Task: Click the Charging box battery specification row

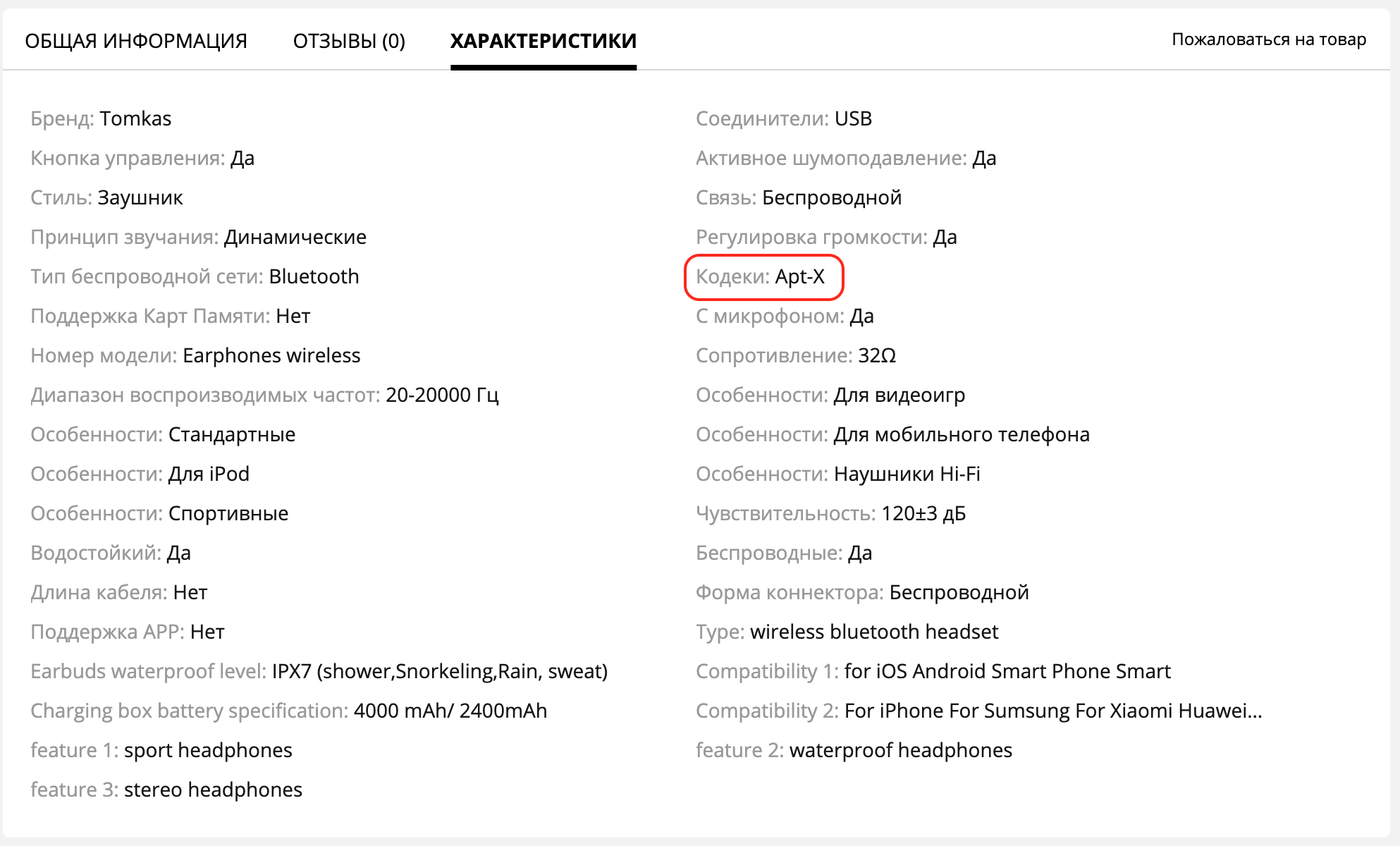Action: [x=288, y=711]
